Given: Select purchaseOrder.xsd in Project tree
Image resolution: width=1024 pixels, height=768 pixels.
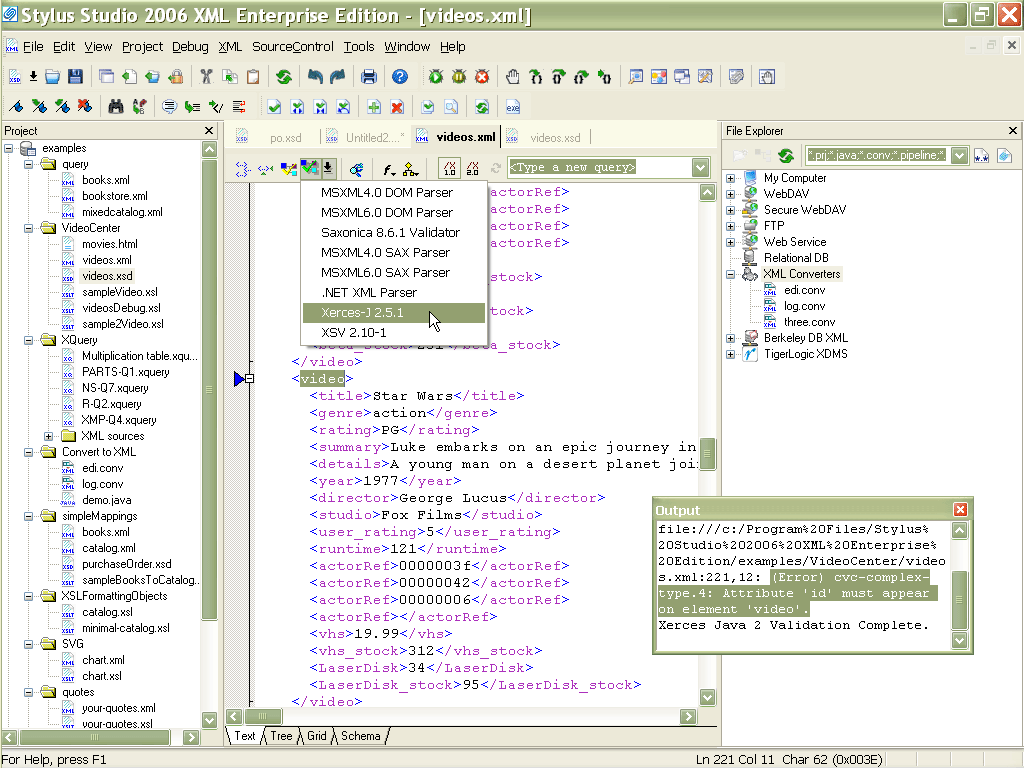Looking at the screenshot, I should click(127, 564).
